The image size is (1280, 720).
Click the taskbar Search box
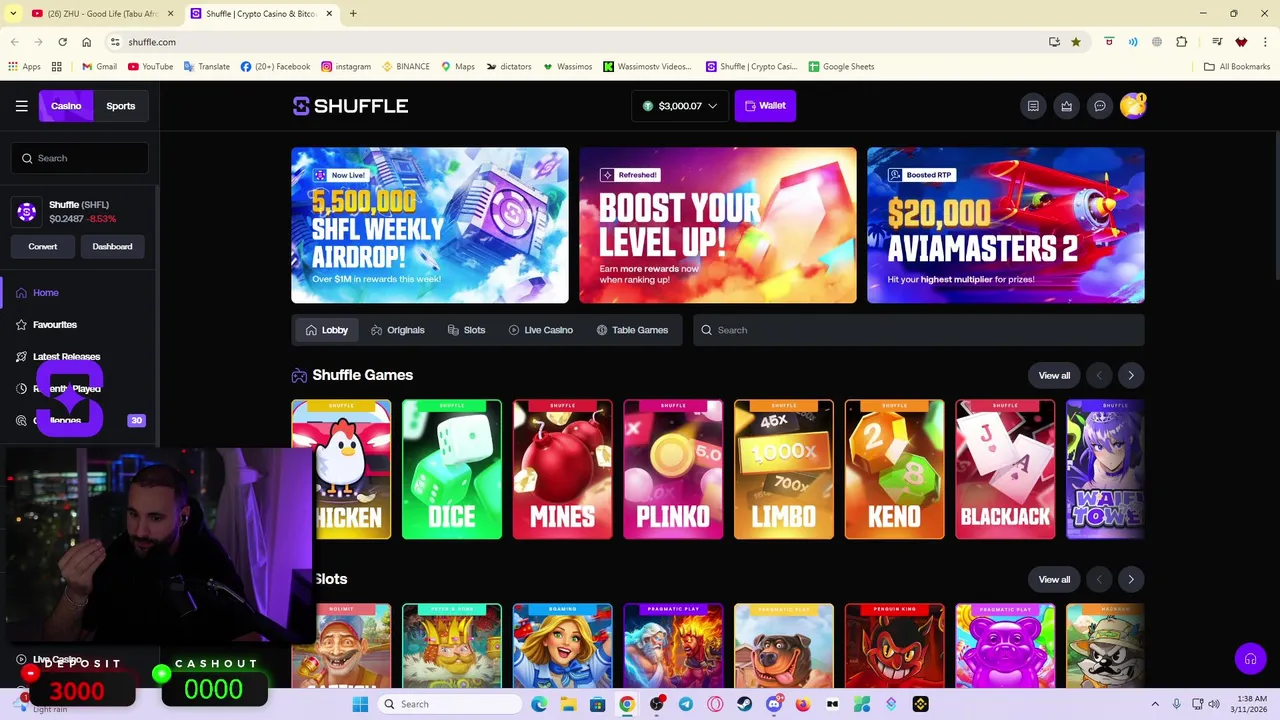(x=449, y=704)
